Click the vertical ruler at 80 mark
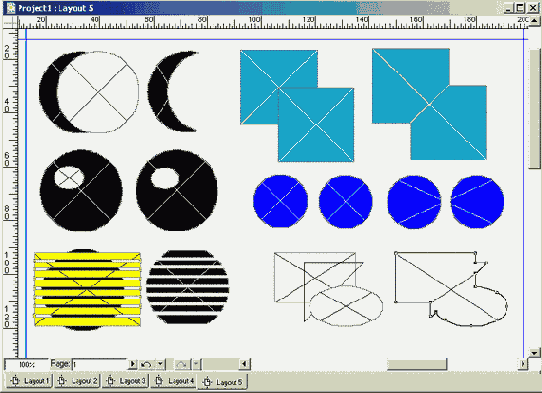Screen dimensions: 542x393 8,212
